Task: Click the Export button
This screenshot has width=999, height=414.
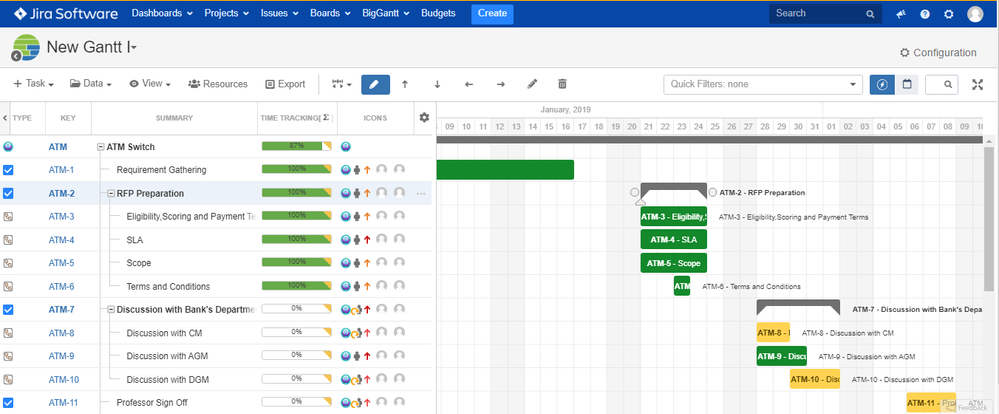Action: click(285, 84)
